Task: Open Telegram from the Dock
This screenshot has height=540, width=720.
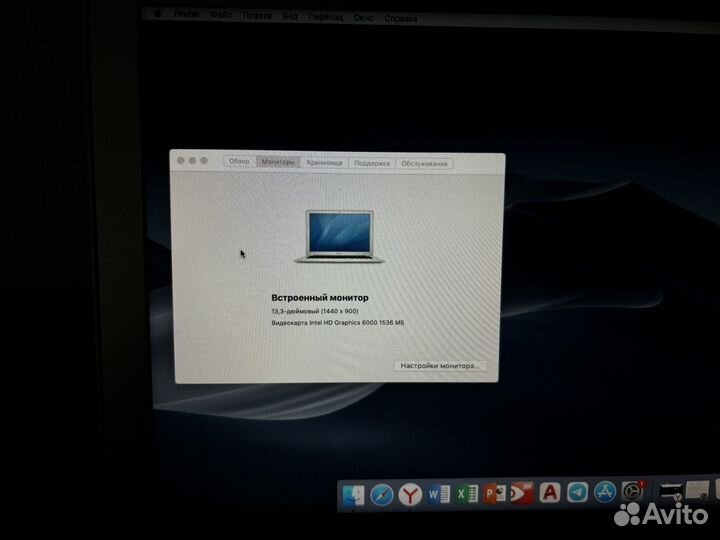Action: [577, 492]
